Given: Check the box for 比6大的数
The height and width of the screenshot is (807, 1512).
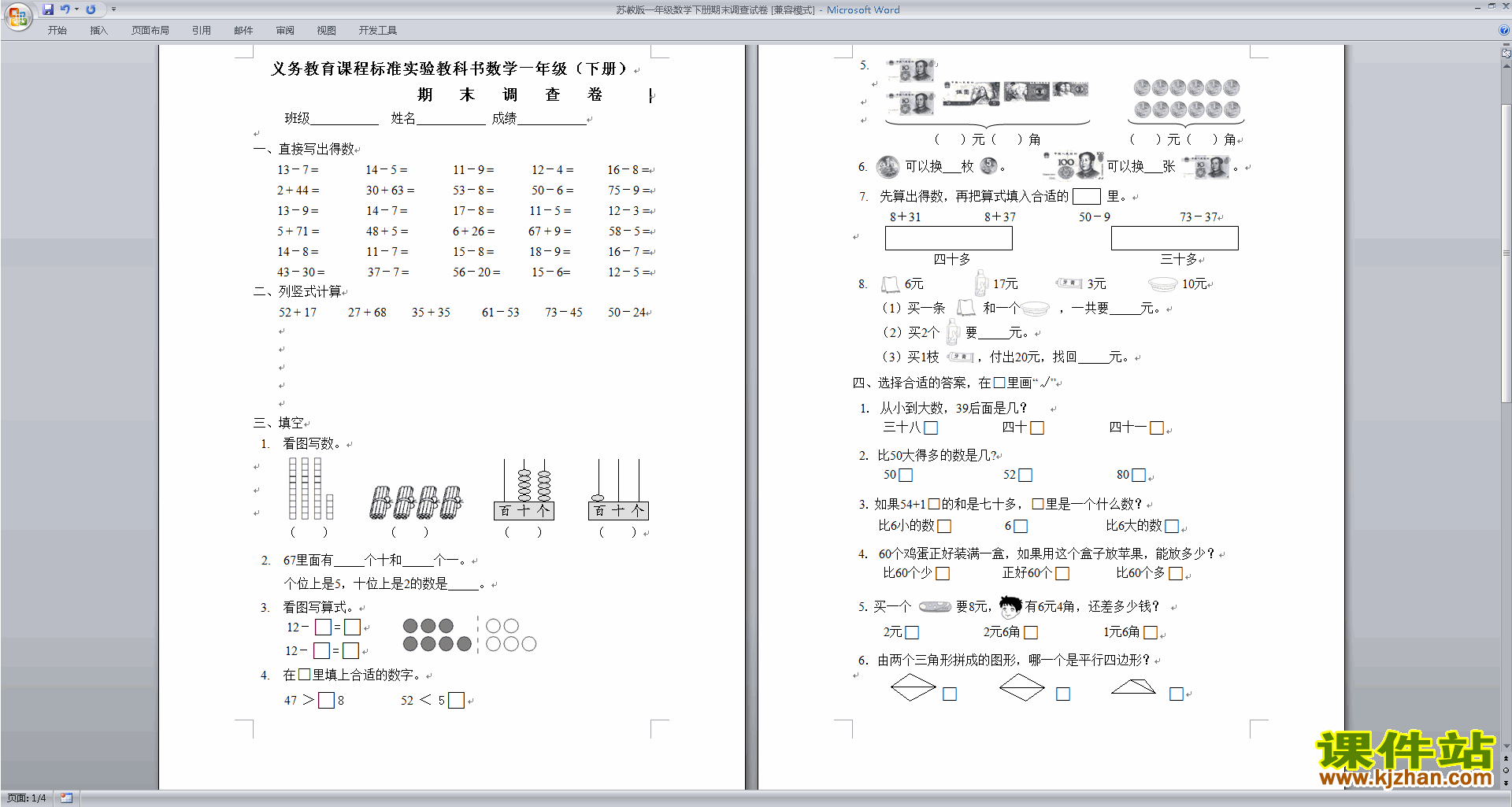Looking at the screenshot, I should coord(1172,526).
